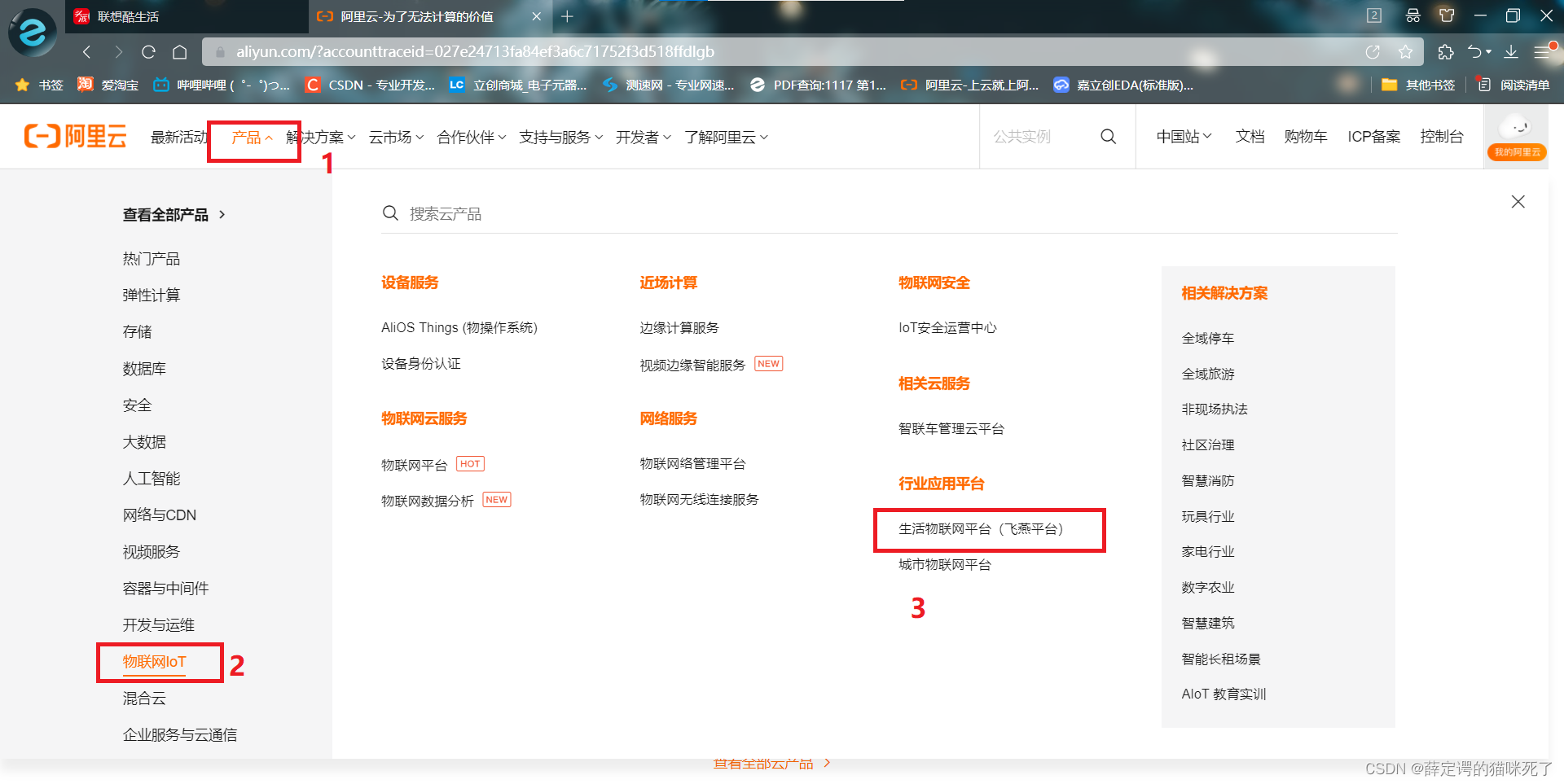Open the browser extensions puzzle icon
Viewport: 1564px width, 784px height.
pos(1446,52)
